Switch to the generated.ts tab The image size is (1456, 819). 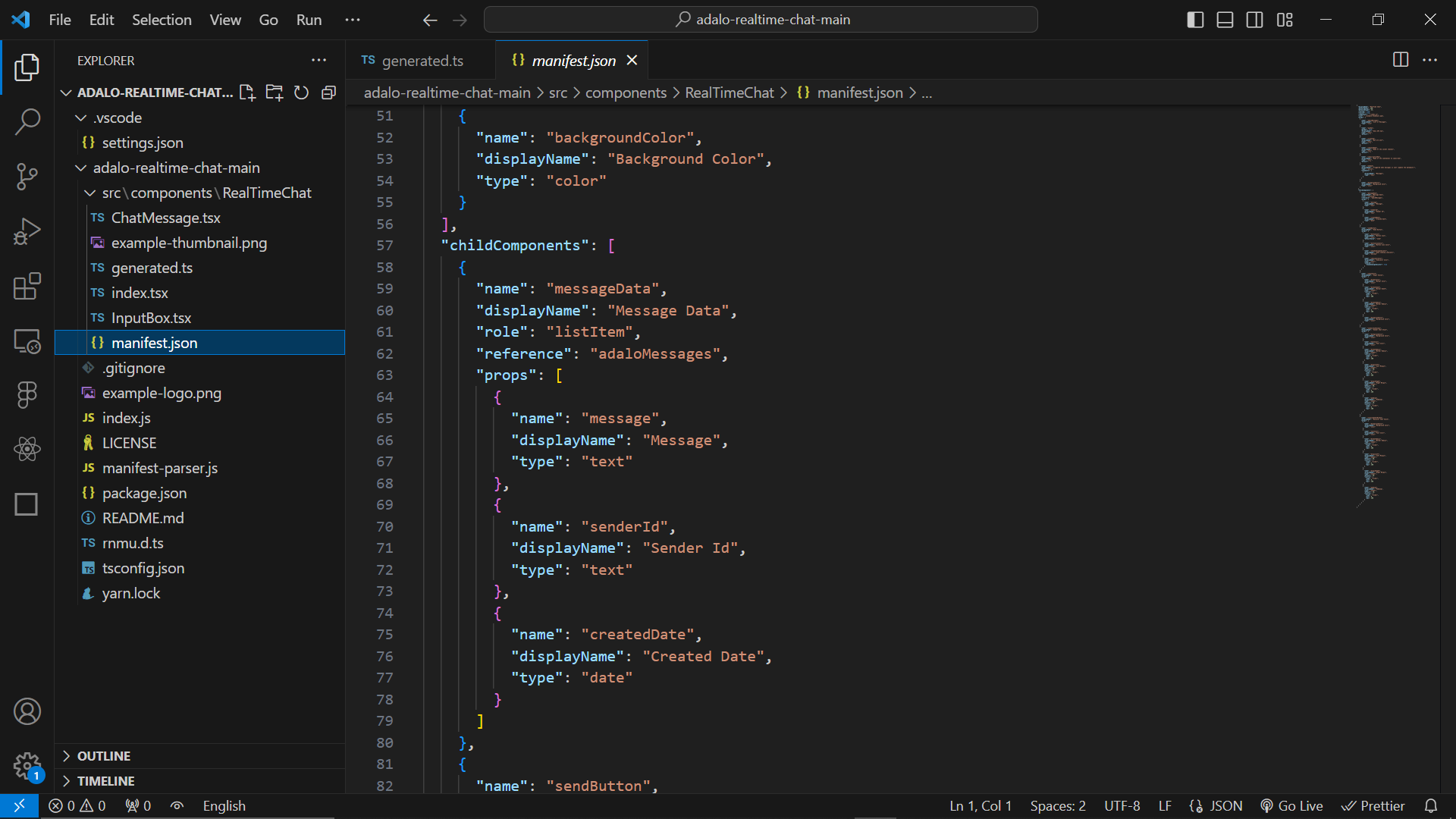[422, 61]
